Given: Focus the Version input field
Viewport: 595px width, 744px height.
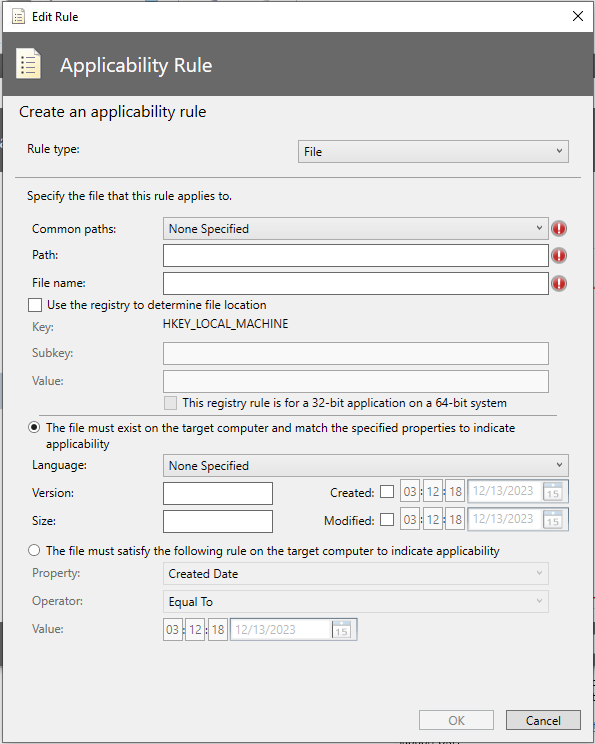Looking at the screenshot, I should [218, 493].
